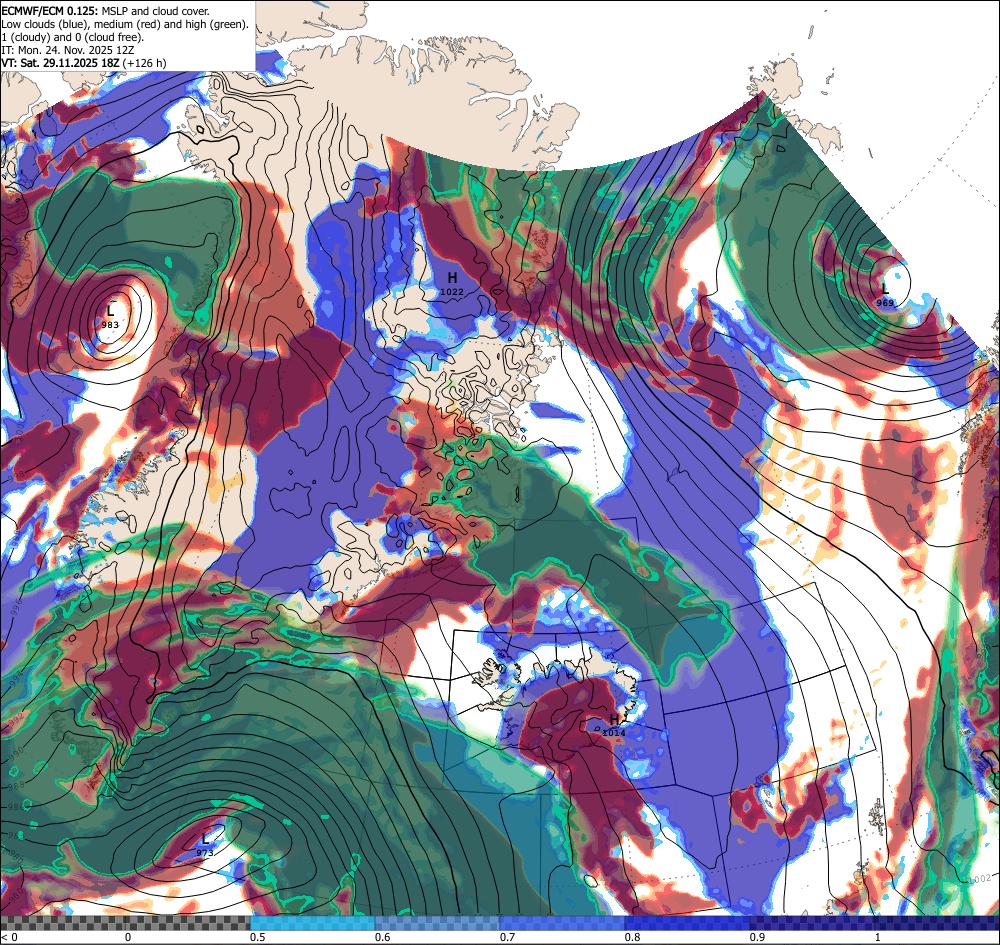This screenshot has height=945, width=1000.
Task: Pick the navy swatch above 0.9
Action: pos(812,923)
